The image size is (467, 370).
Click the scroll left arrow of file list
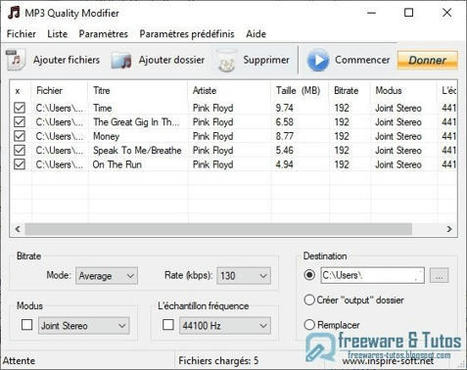[x=18, y=229]
